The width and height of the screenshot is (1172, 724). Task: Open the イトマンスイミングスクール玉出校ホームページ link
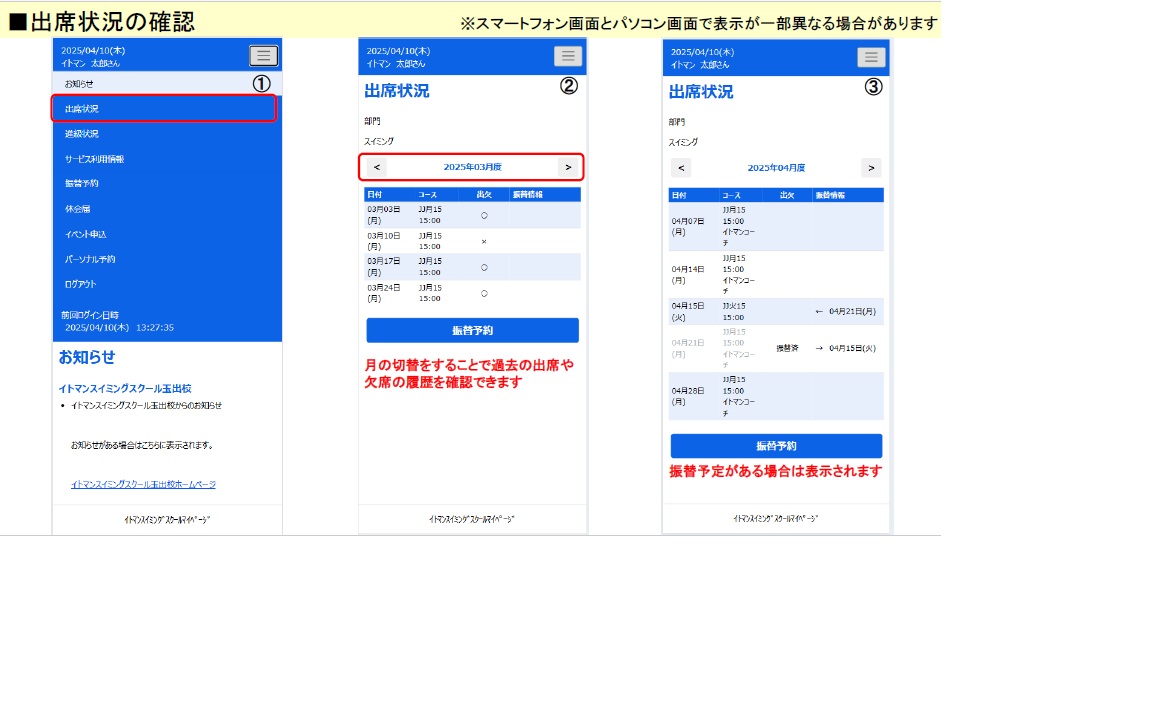143,484
